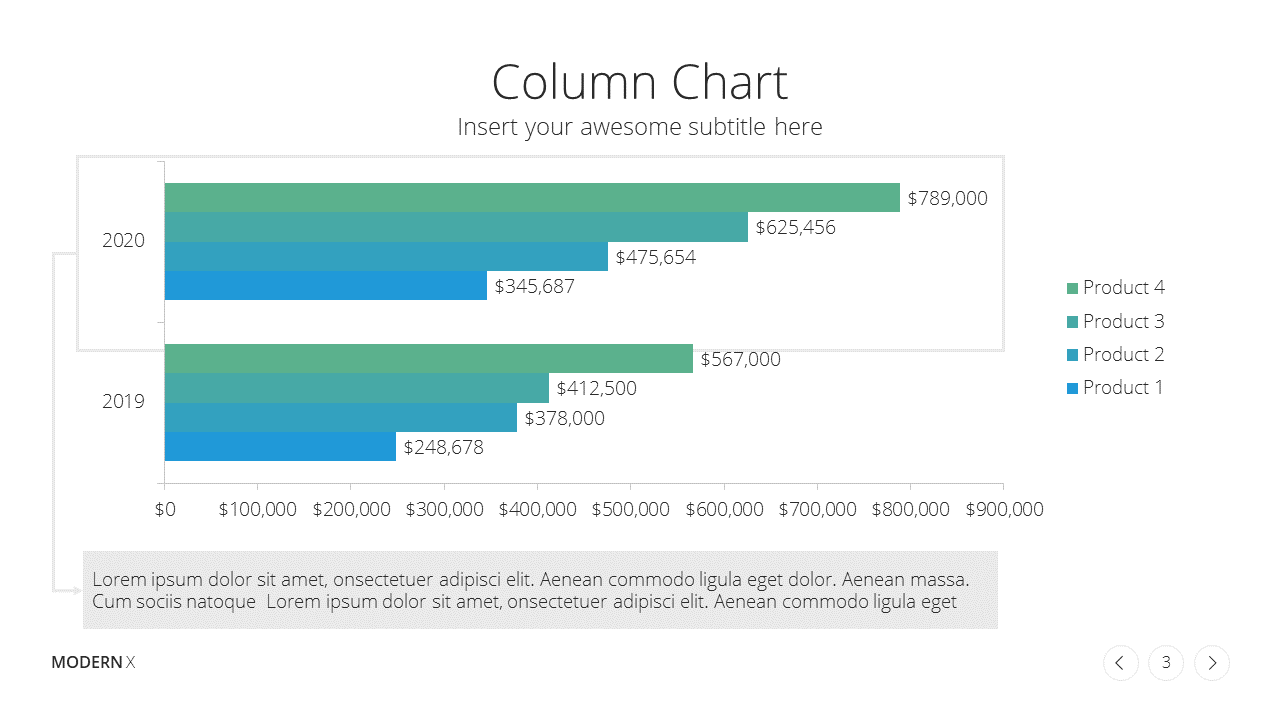Image resolution: width=1280 pixels, height=720 pixels.
Task: Select the 2019 axis category label
Action: 123,402
